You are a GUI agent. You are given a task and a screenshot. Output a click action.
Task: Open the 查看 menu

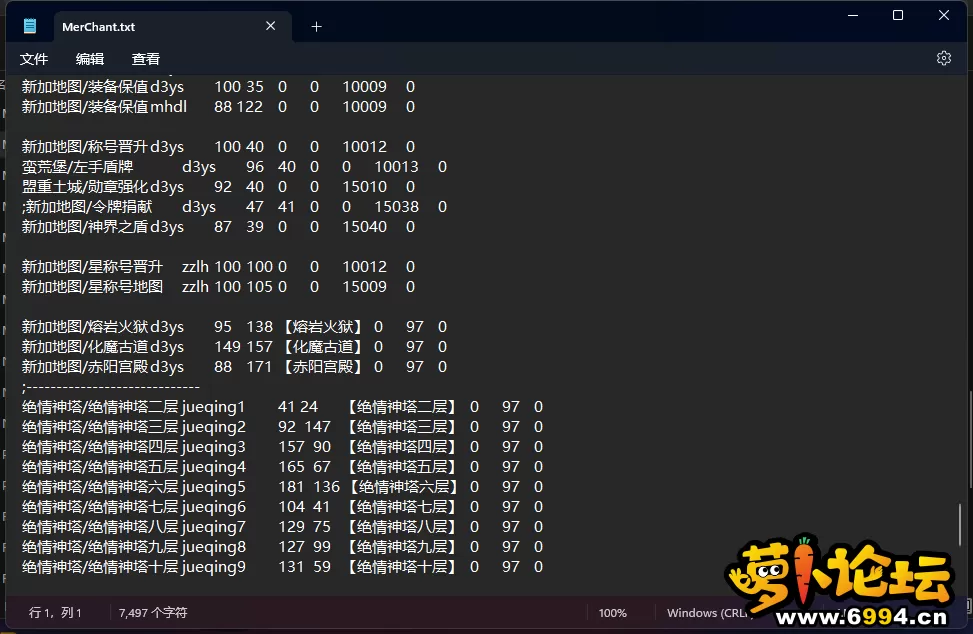(146, 59)
